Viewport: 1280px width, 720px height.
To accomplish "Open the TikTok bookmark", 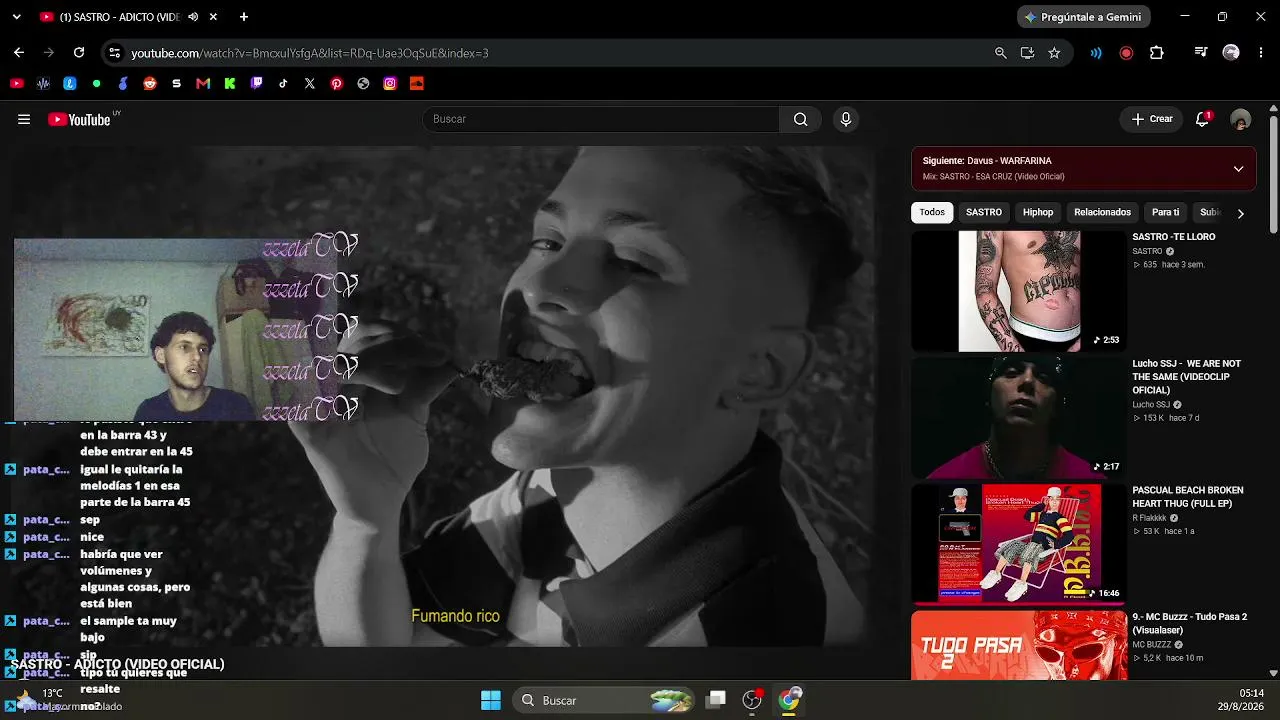I will point(283,84).
